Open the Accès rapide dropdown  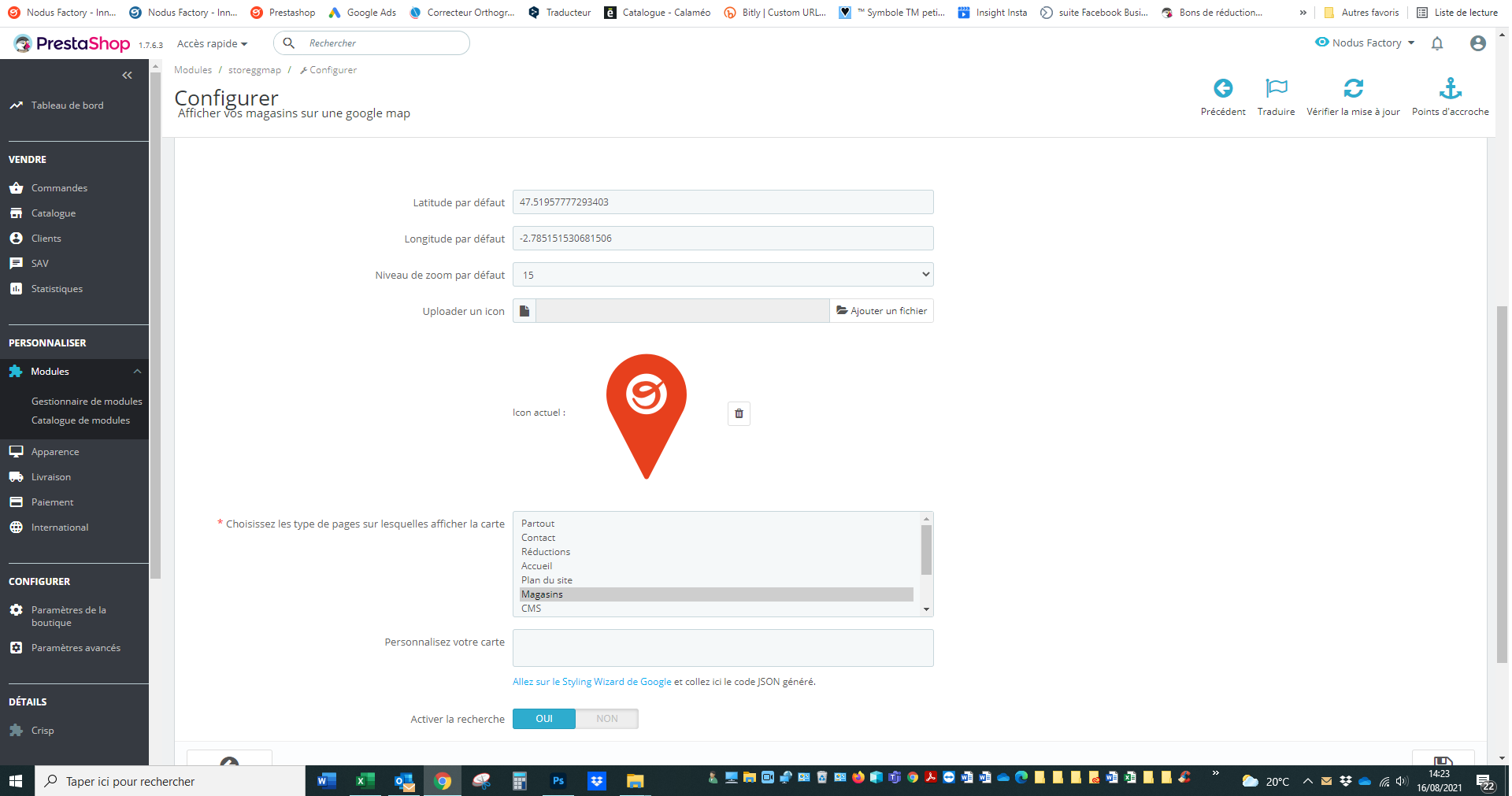click(x=212, y=43)
